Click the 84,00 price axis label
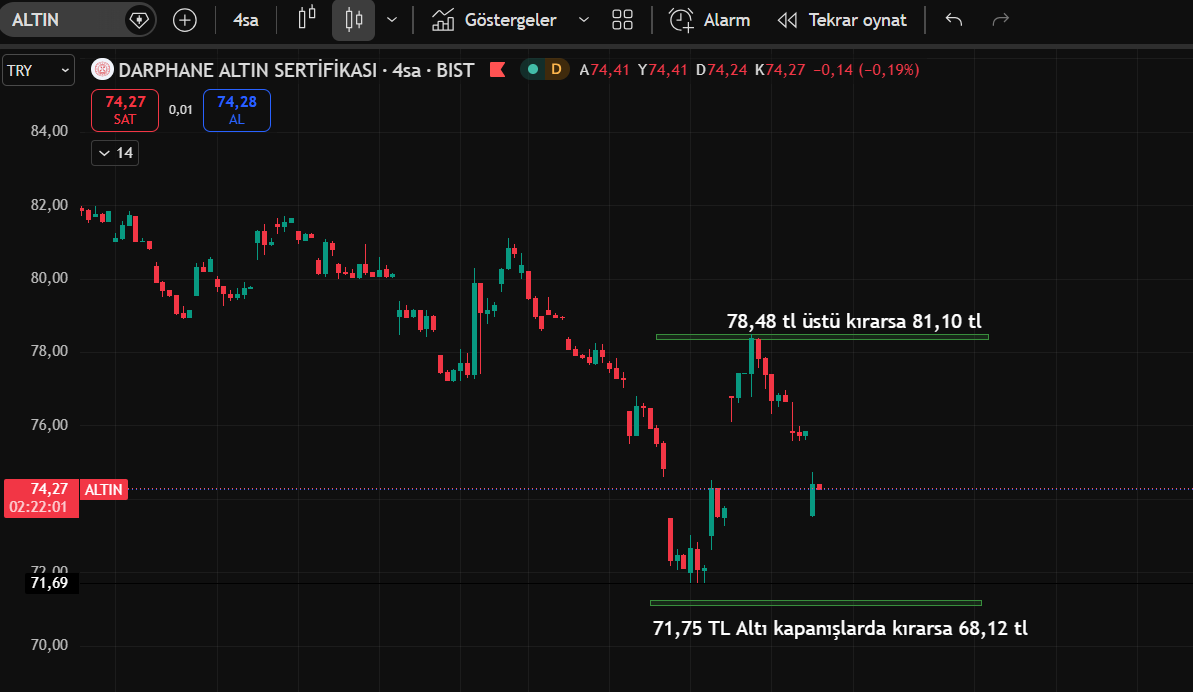This screenshot has height=692, width=1193. 49,131
